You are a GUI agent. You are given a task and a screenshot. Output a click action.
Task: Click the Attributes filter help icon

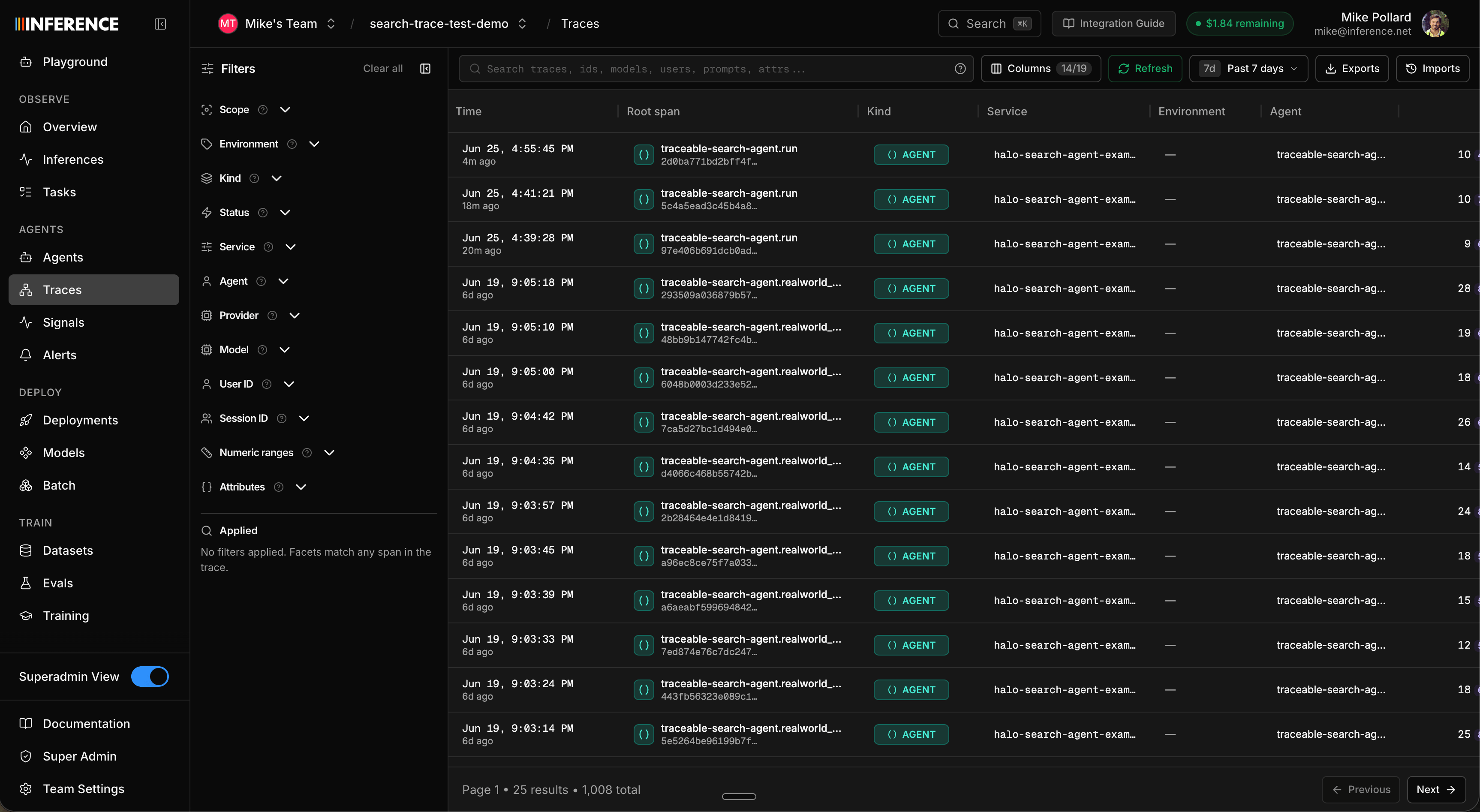(x=279, y=487)
